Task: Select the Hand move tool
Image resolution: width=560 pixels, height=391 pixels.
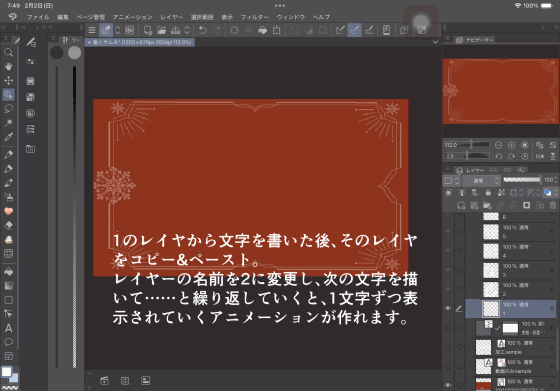Action: (x=8, y=66)
